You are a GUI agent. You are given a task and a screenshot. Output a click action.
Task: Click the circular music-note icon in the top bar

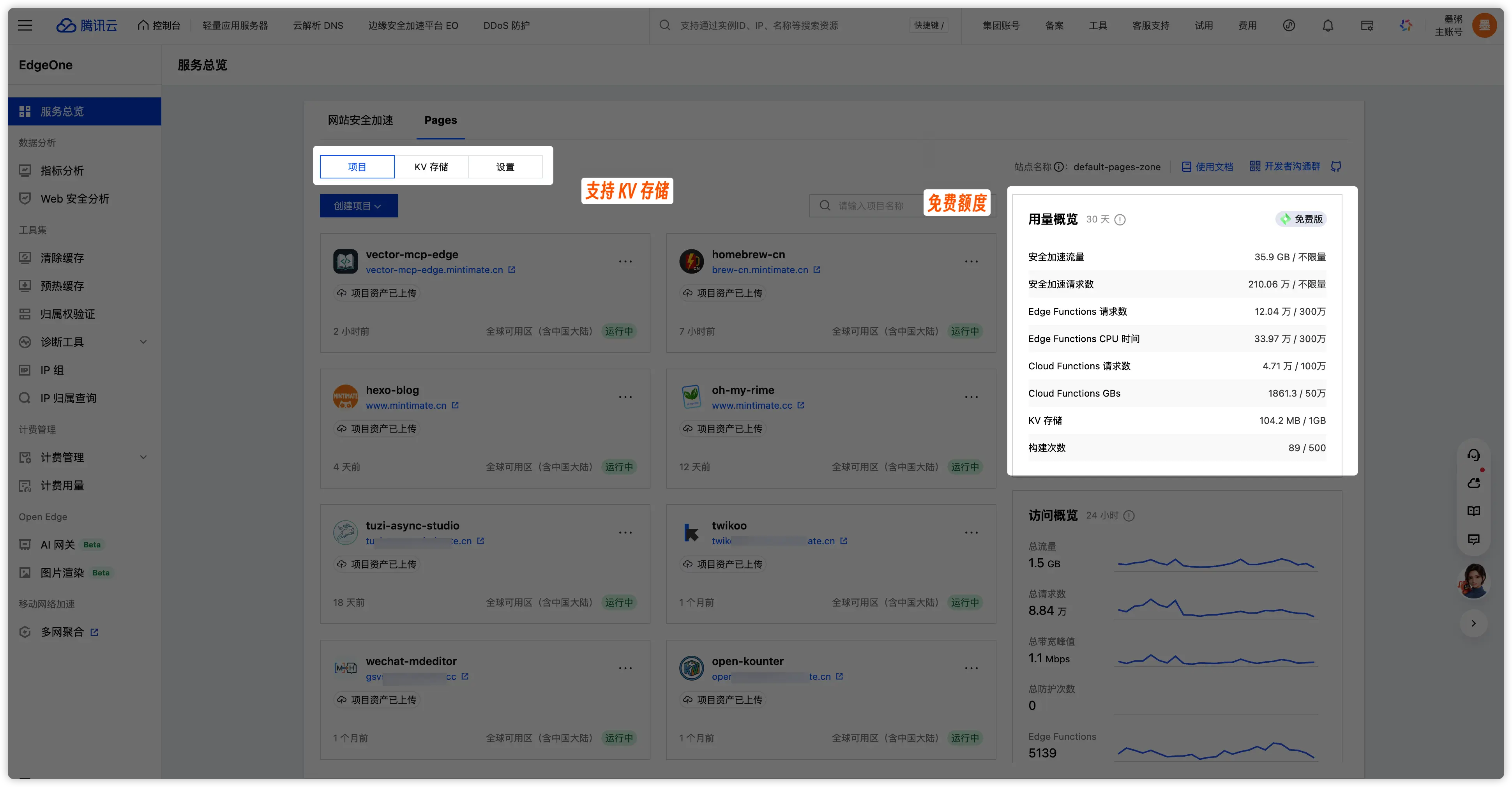(x=1289, y=25)
